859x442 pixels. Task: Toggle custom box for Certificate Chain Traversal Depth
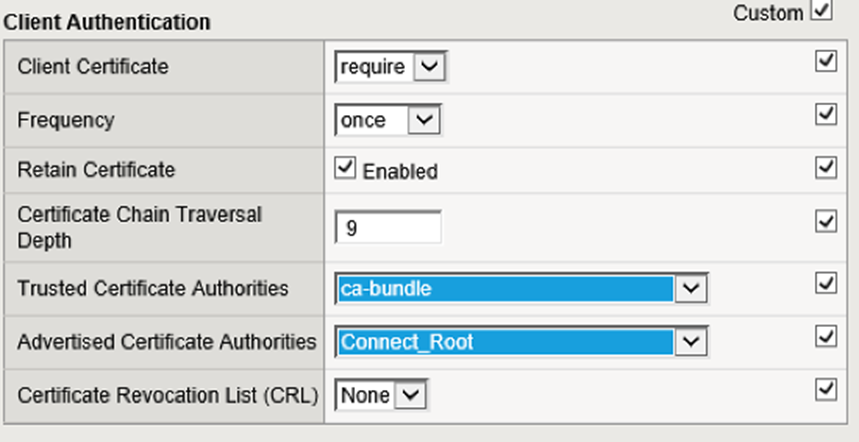(x=826, y=221)
